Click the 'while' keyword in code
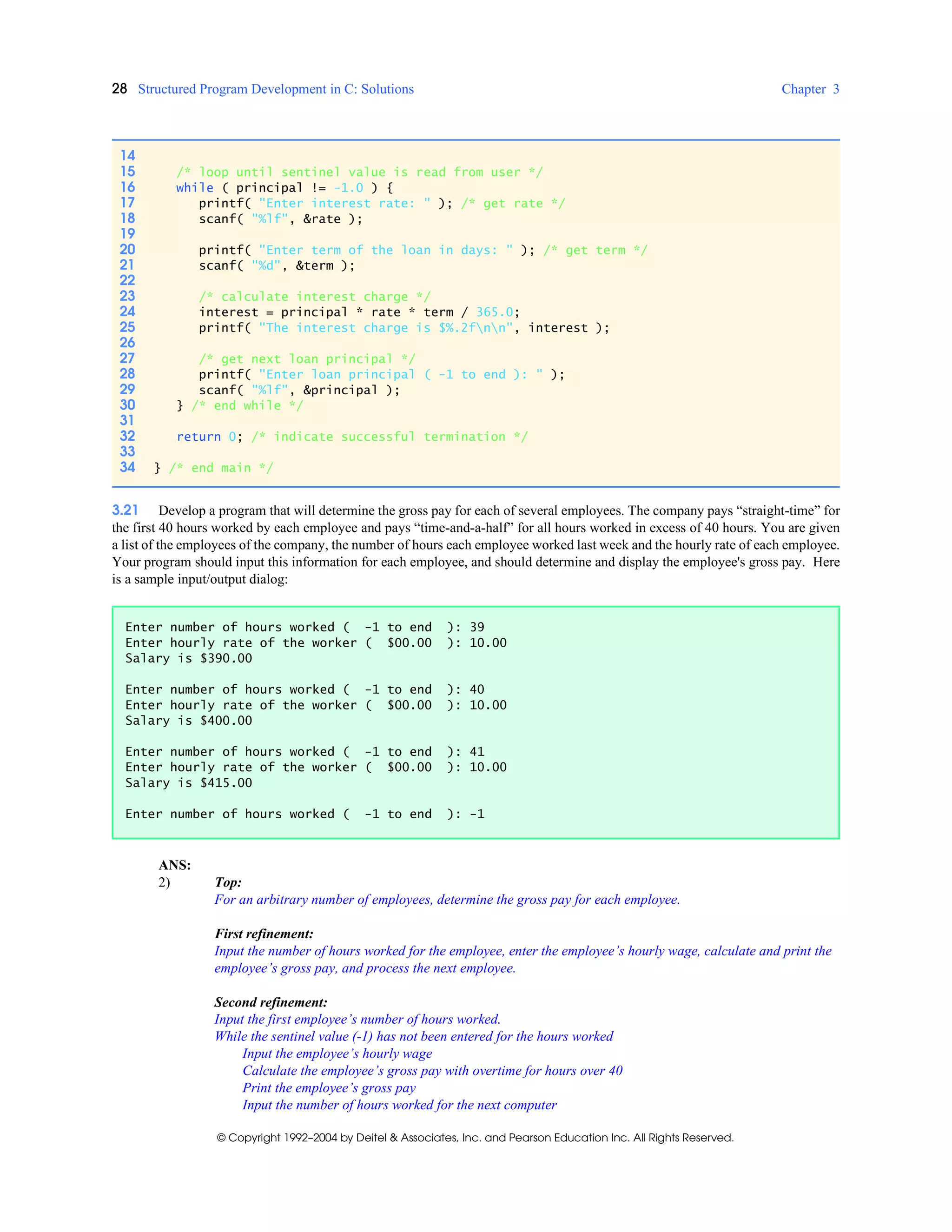 [x=195, y=188]
